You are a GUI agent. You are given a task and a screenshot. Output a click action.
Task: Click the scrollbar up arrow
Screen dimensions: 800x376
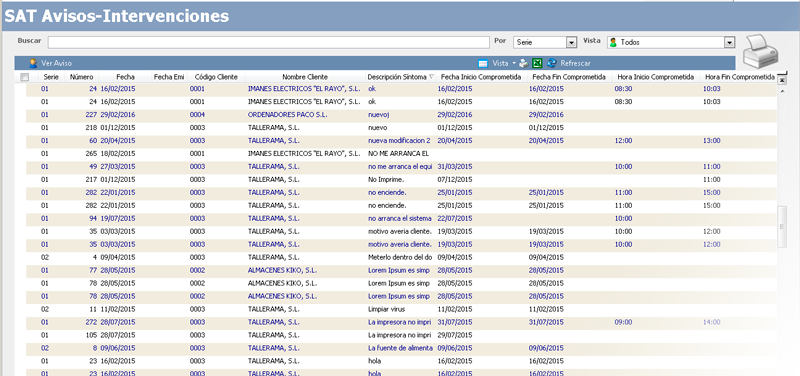[x=782, y=91]
